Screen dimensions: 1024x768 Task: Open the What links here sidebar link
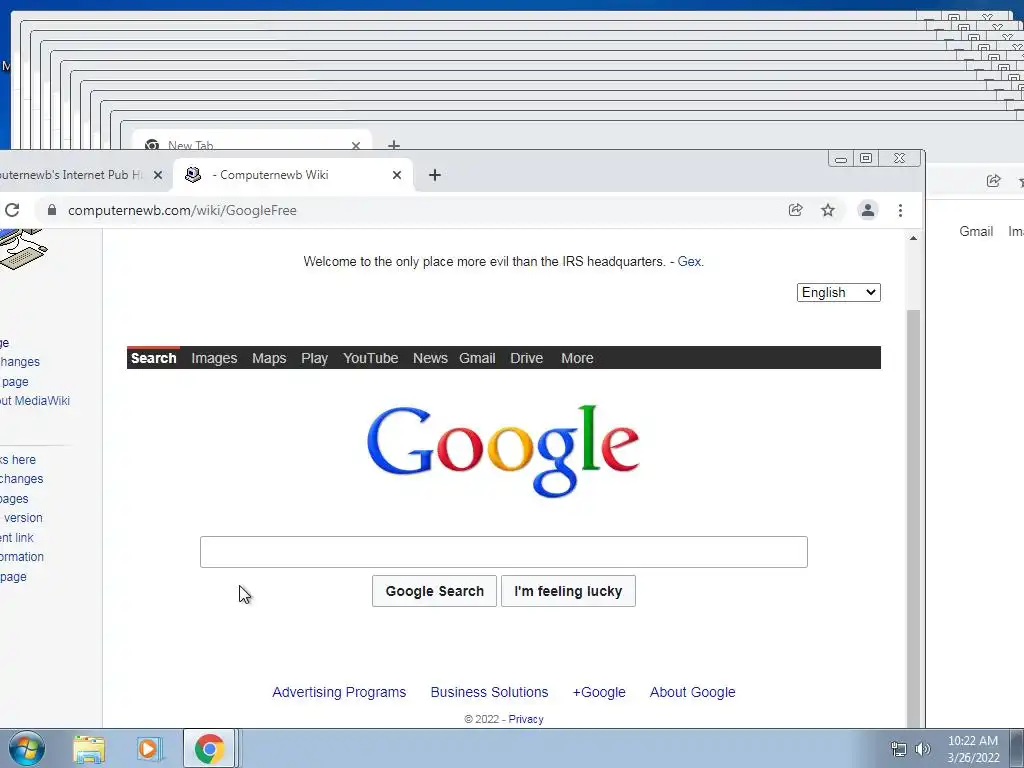[18, 459]
